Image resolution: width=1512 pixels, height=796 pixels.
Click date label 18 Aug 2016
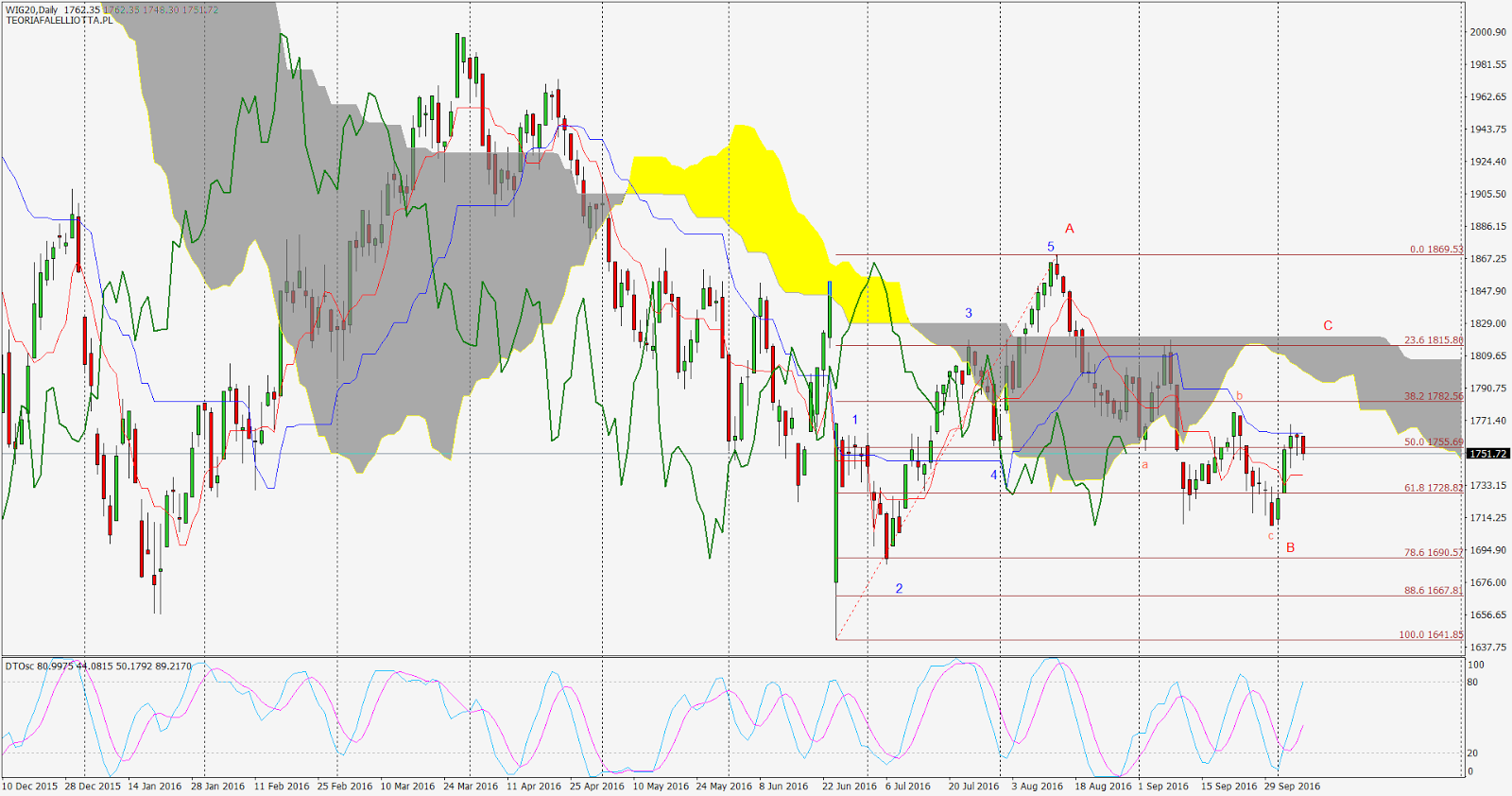1103,786
